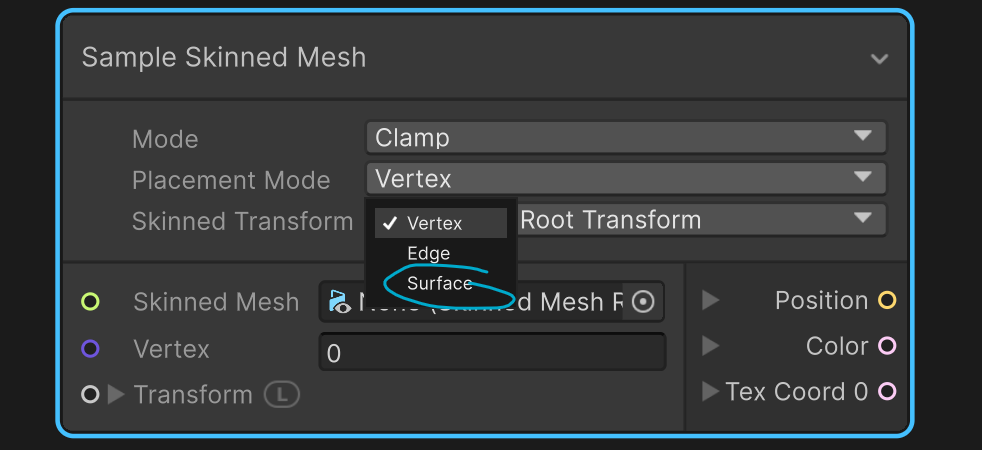
Task: Toggle the Transform local space L badge
Action: pyautogui.click(x=282, y=395)
